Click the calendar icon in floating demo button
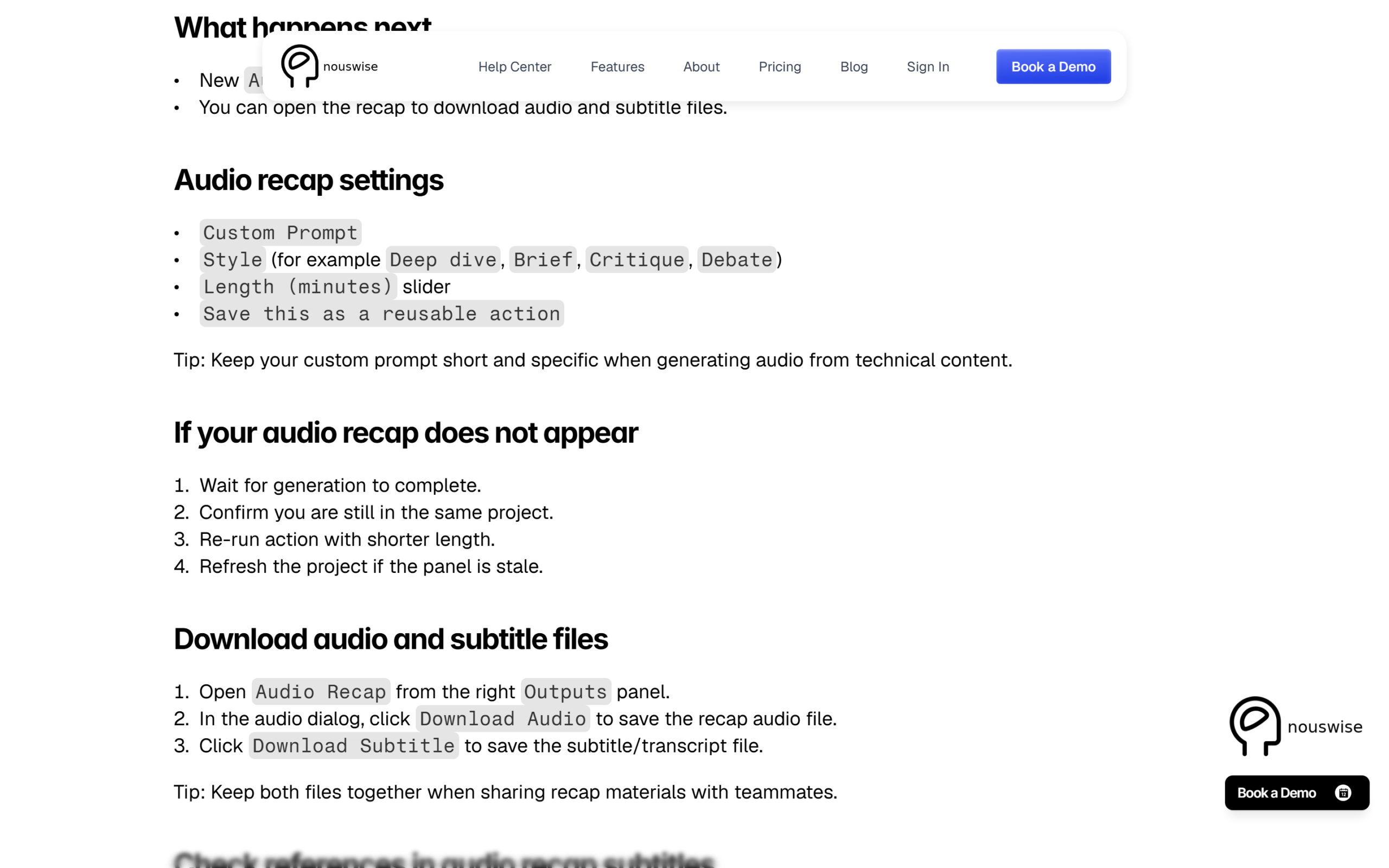The image size is (1389, 868). tap(1343, 793)
